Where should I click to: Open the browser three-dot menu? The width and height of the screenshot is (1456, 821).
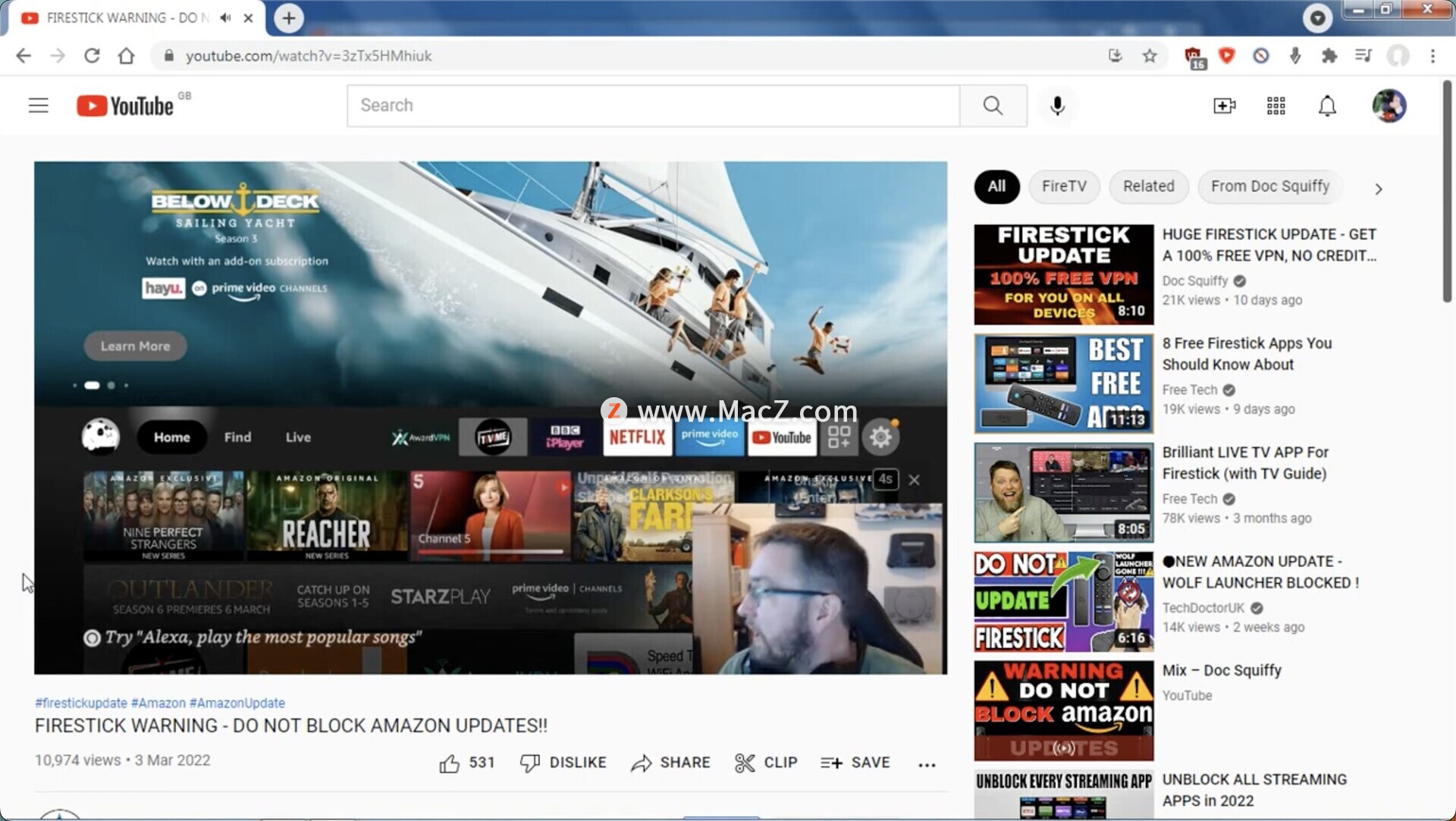pyautogui.click(x=1432, y=56)
